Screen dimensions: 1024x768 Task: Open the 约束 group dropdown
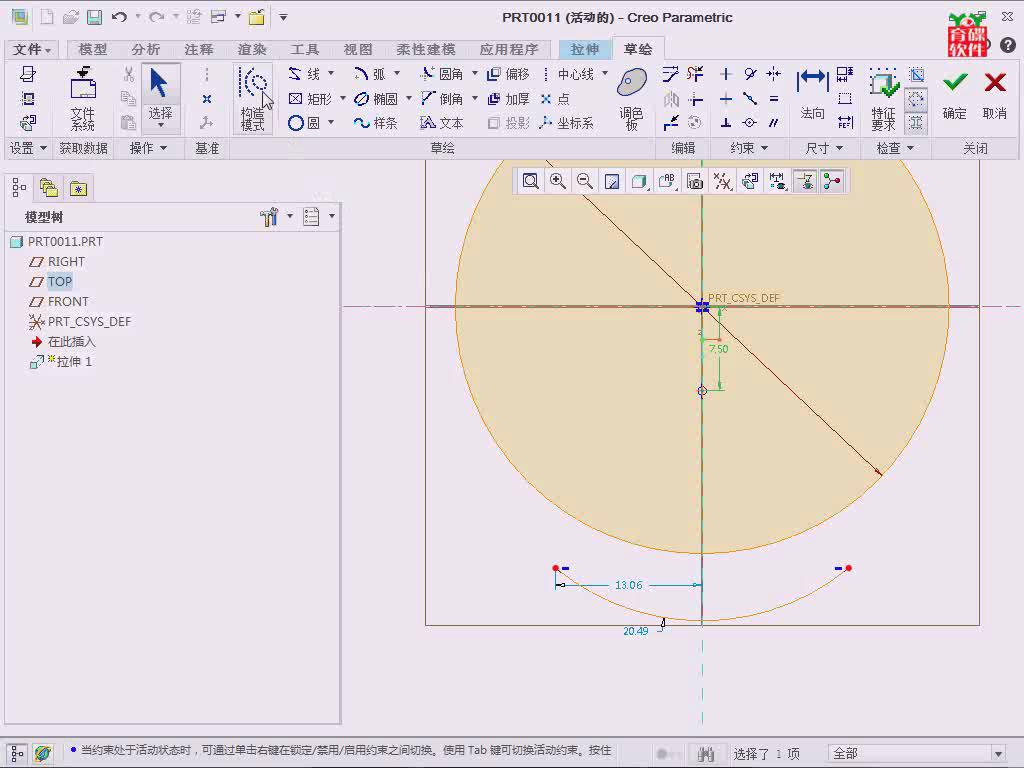click(x=748, y=148)
